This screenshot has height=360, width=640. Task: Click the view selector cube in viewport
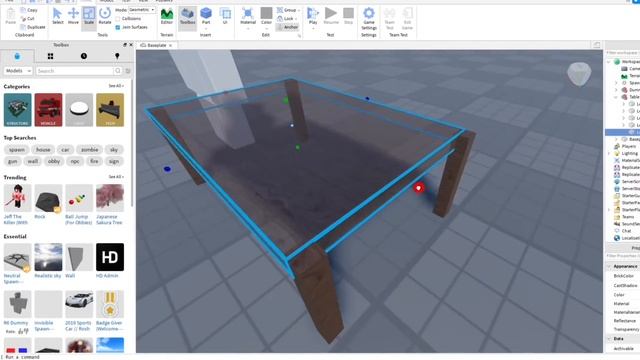[x=579, y=74]
